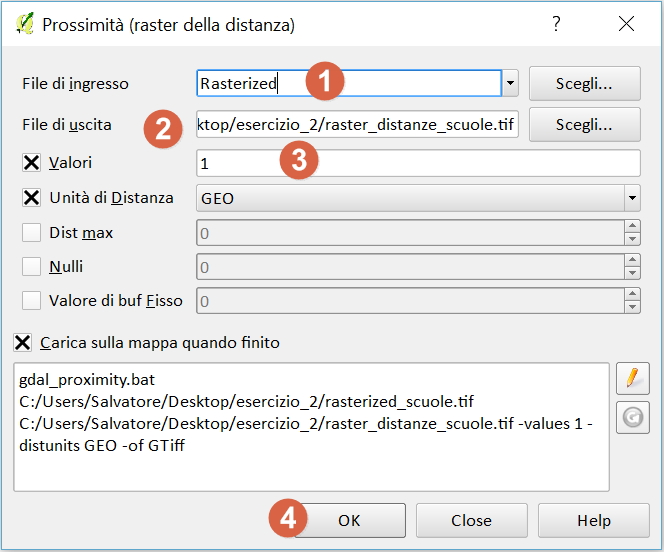Screen dimensions: 664x552
Task: Click the rasterized_scuole.tif path line
Action: [x=246, y=401]
